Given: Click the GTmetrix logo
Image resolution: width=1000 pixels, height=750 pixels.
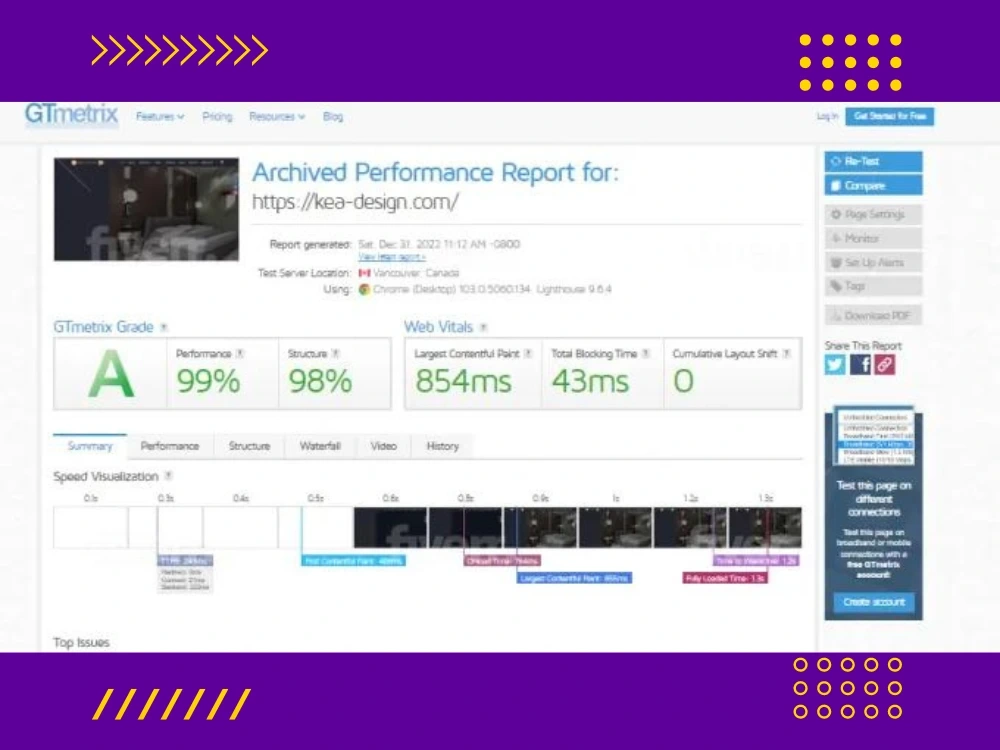Looking at the screenshot, I should coord(71,115).
